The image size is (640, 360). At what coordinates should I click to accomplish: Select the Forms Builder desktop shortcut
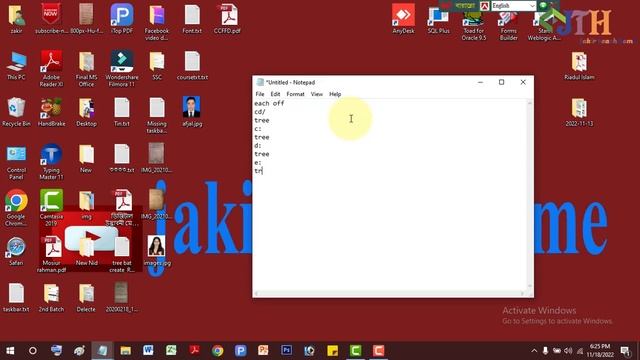pyautogui.click(x=509, y=25)
